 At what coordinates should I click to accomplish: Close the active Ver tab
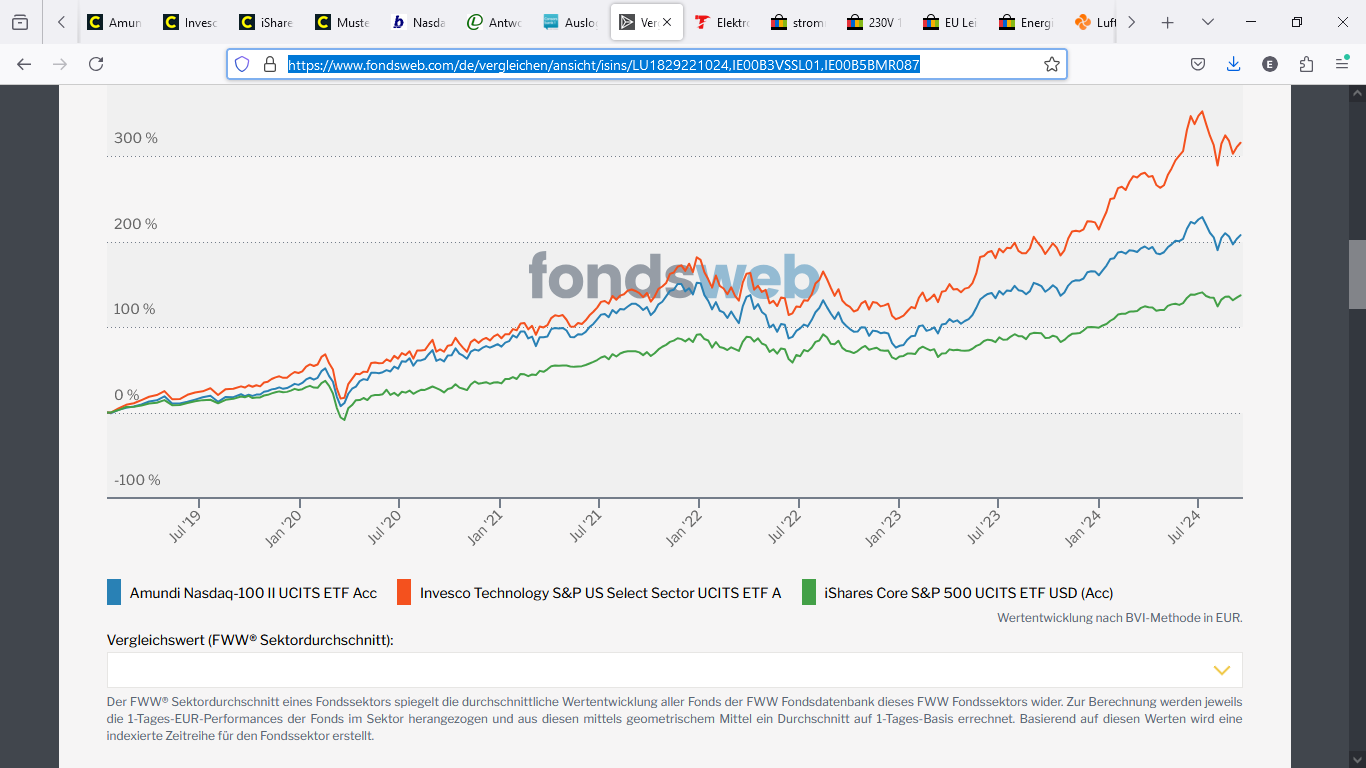click(667, 22)
